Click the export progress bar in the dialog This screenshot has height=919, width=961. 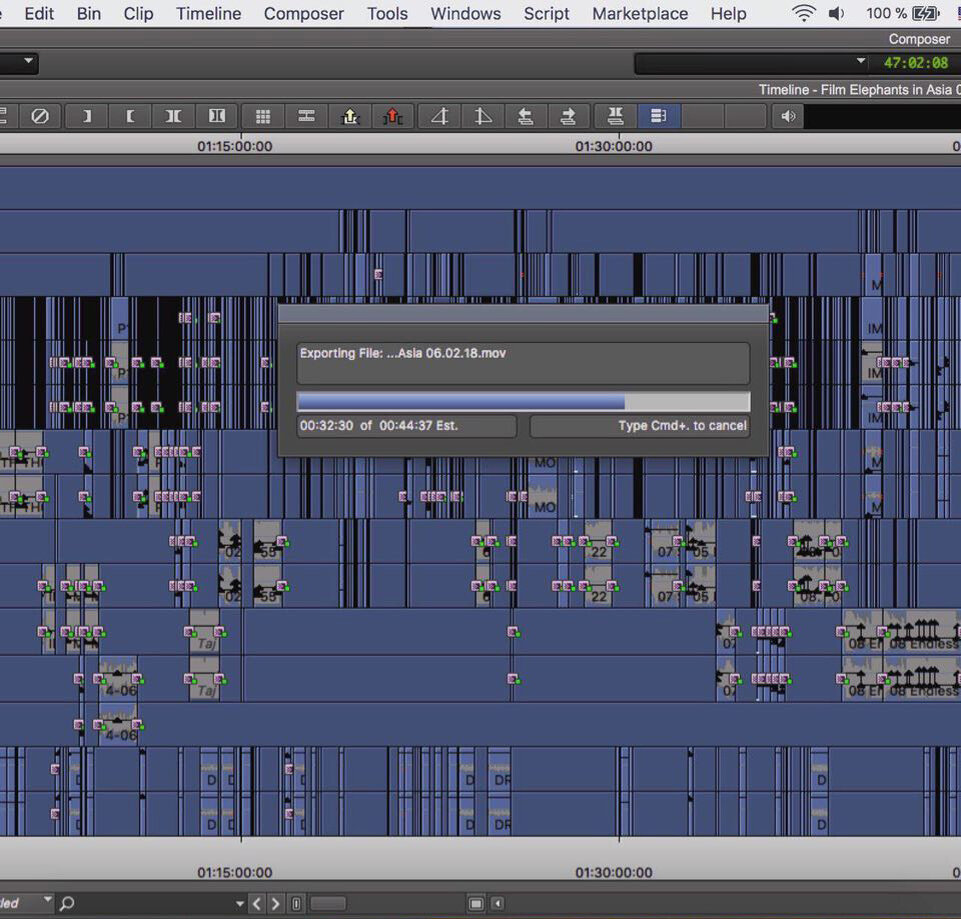coord(523,402)
